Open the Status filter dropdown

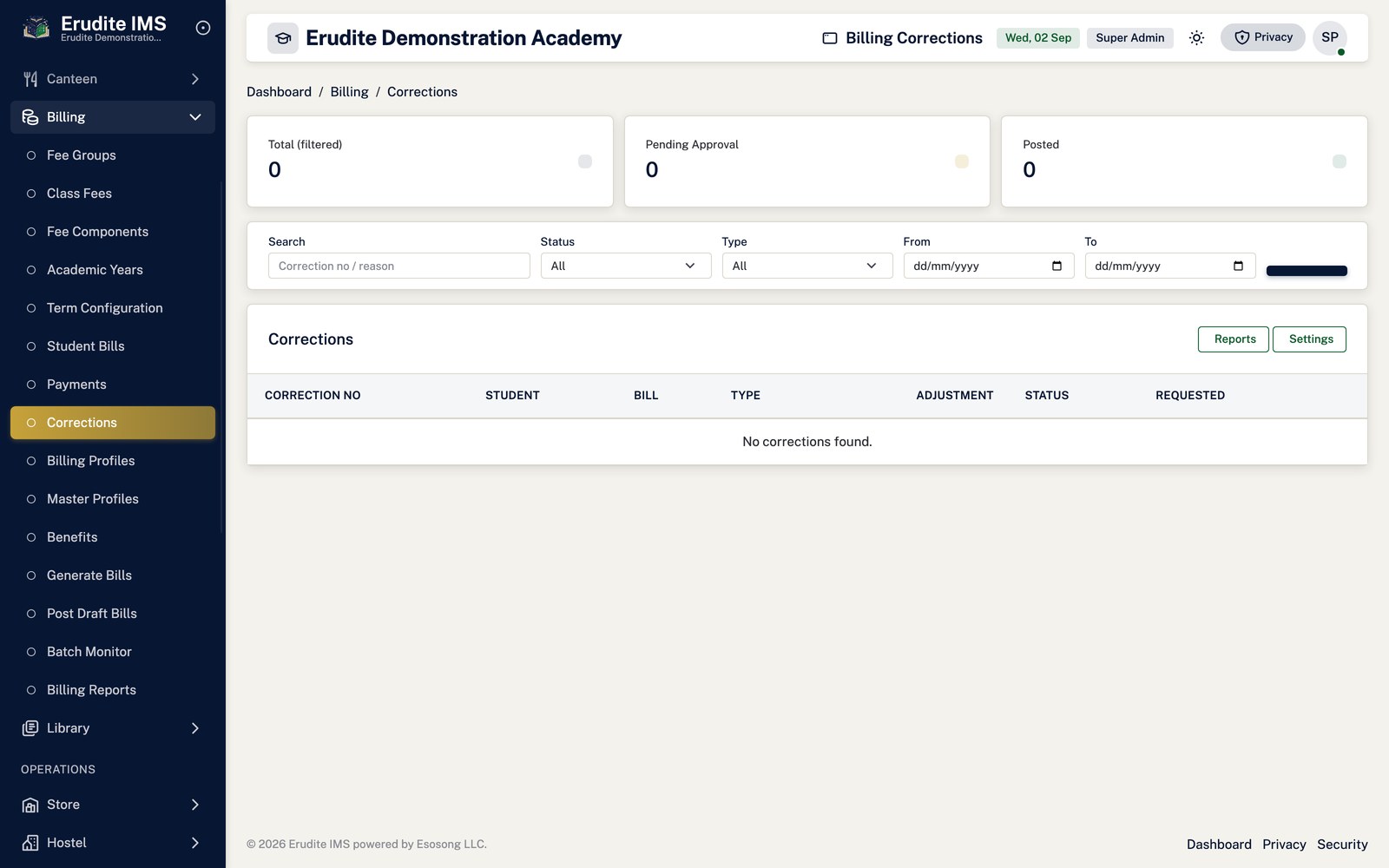click(626, 266)
